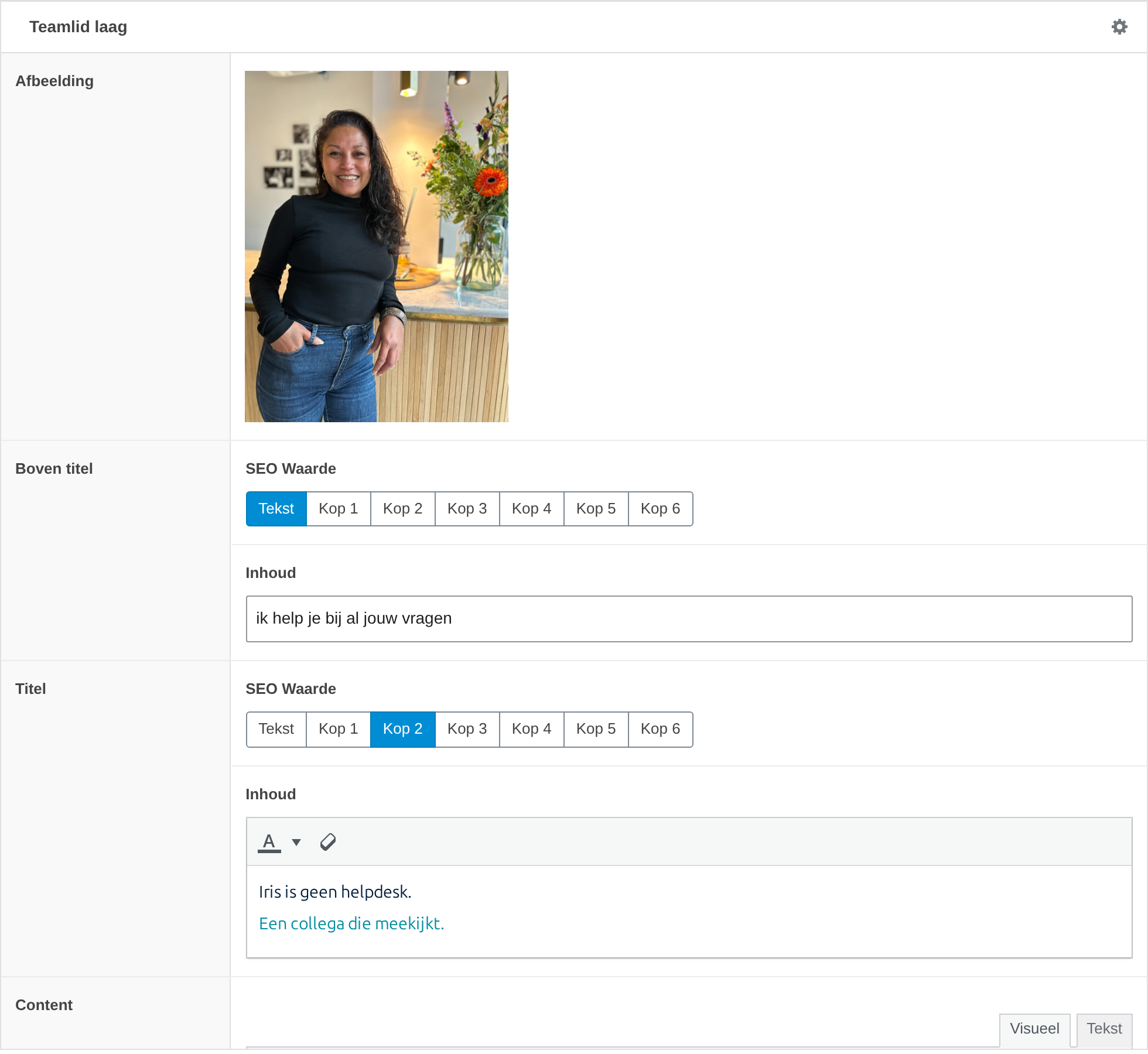Switch to the Visueel editor tab
The width and height of the screenshot is (1148, 1054).
pos(1034,1029)
